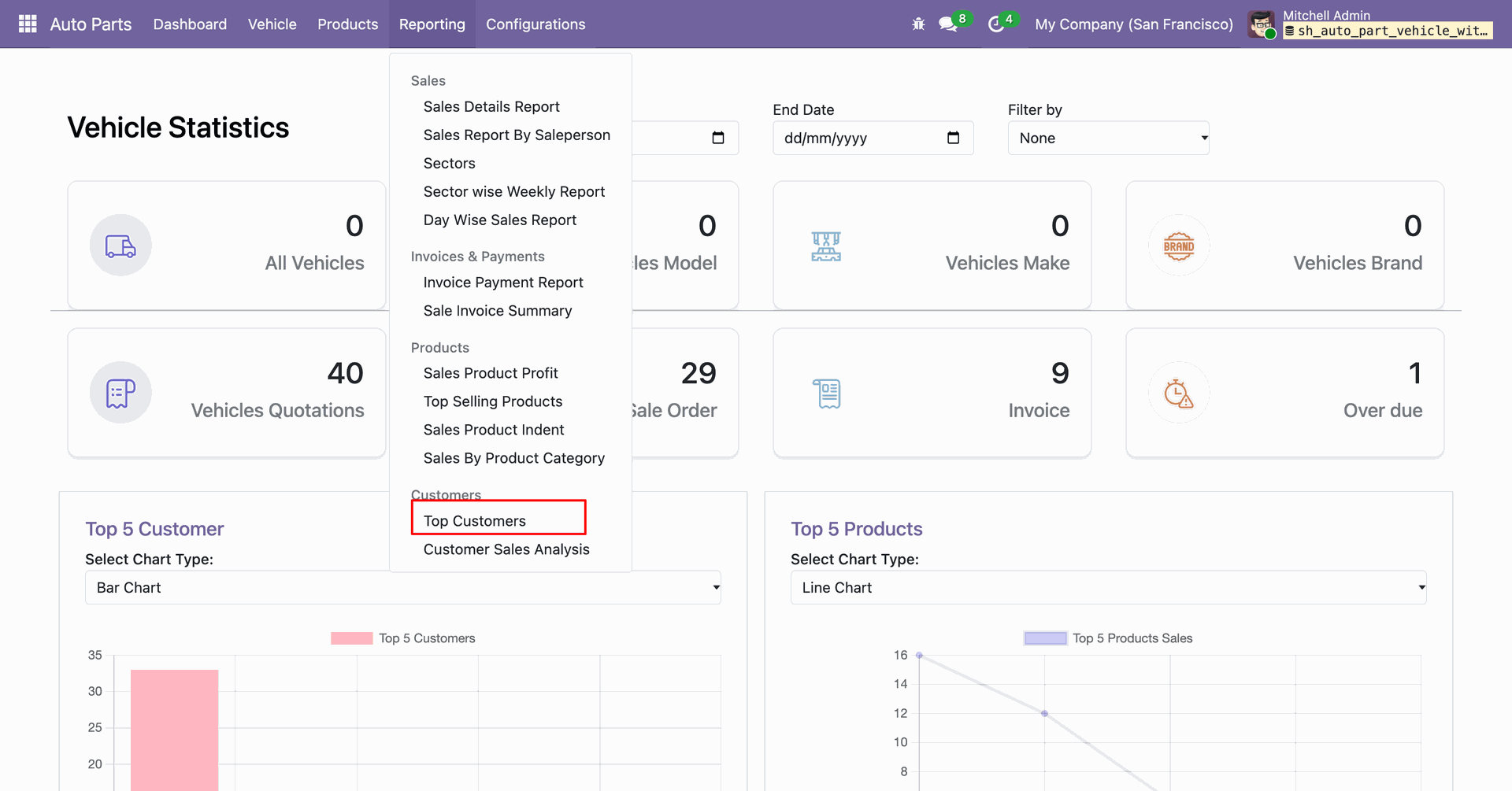Click the Invoice document icon

827,393
